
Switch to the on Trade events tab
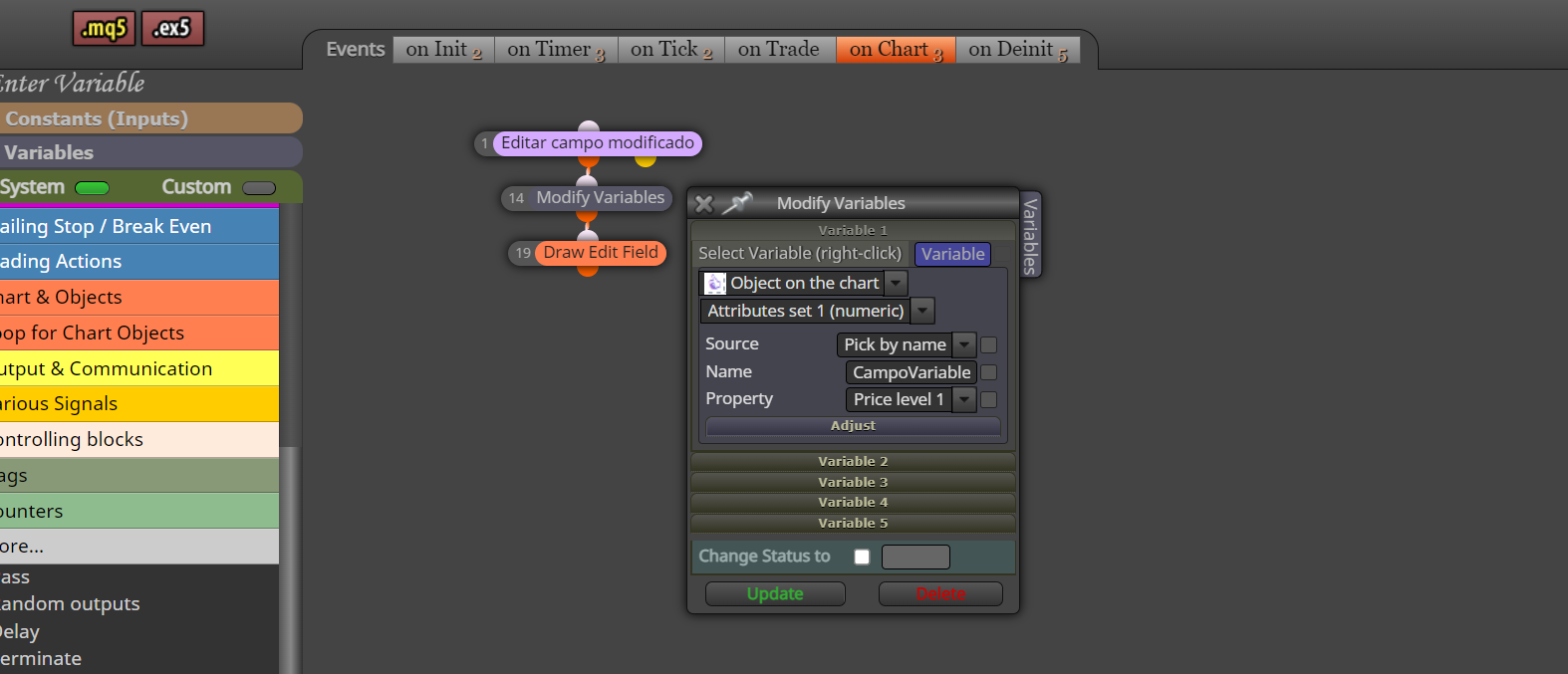[x=780, y=50]
